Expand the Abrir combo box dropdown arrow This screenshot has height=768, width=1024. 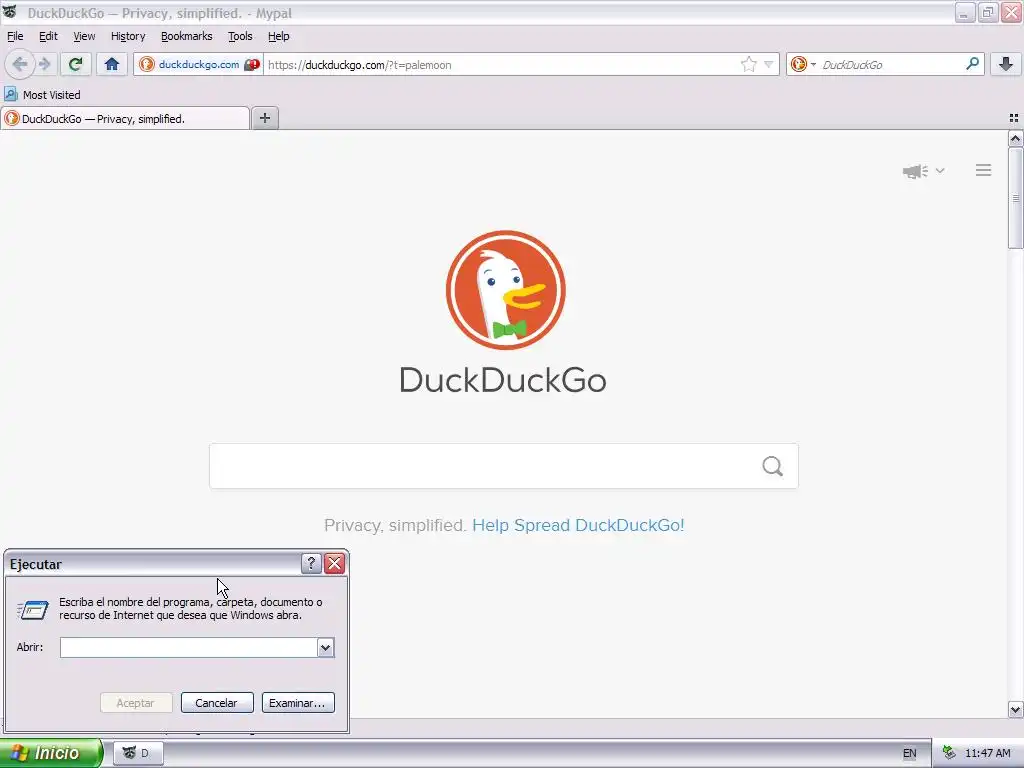(325, 647)
